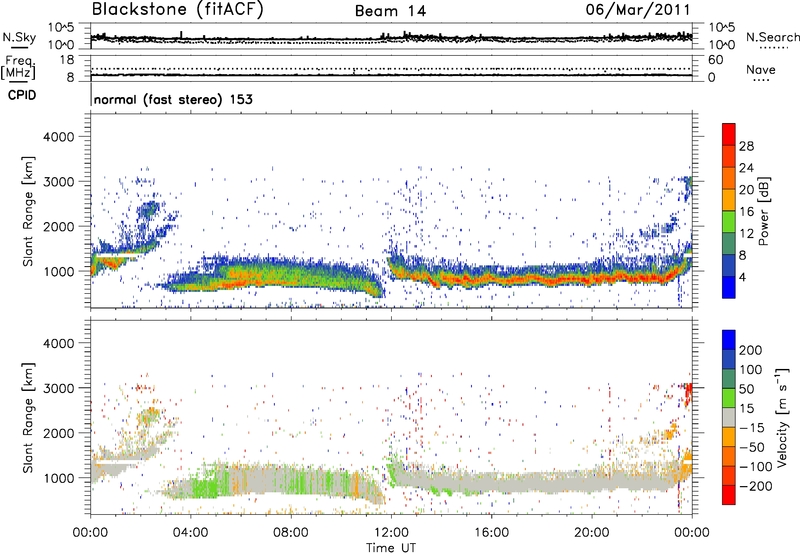Click the "3000" tick of the velocity panel
This screenshot has width=800, height=554.
[x=59, y=388]
